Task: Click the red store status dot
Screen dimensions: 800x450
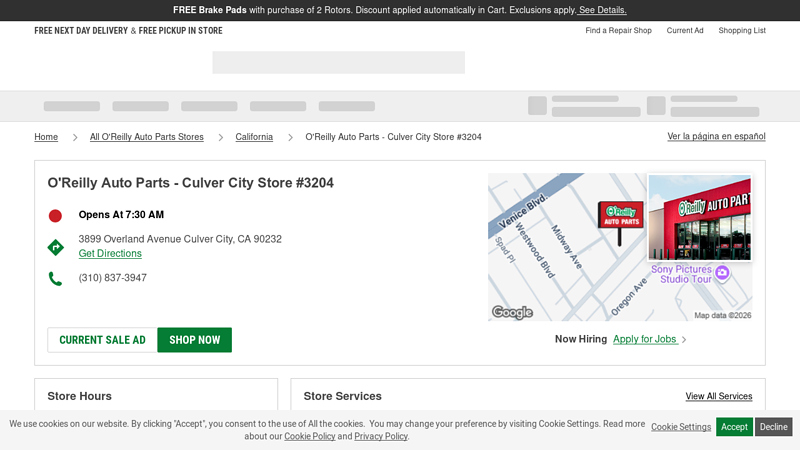Action: (x=55, y=215)
